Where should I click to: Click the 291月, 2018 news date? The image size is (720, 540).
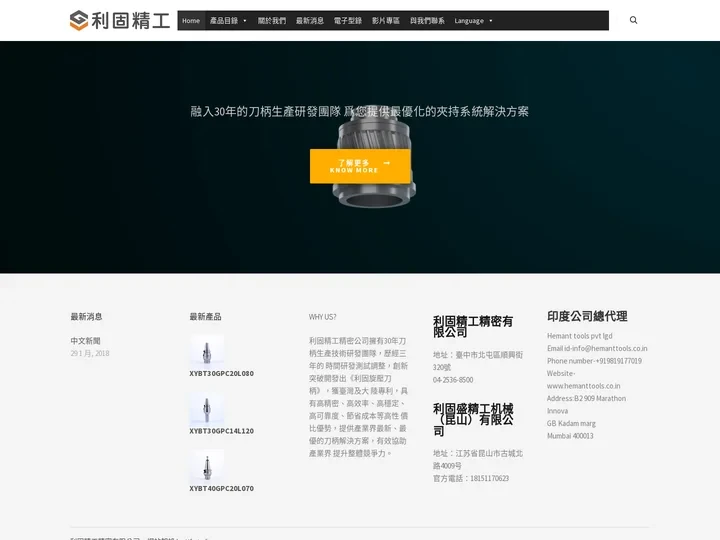pyautogui.click(x=90, y=353)
